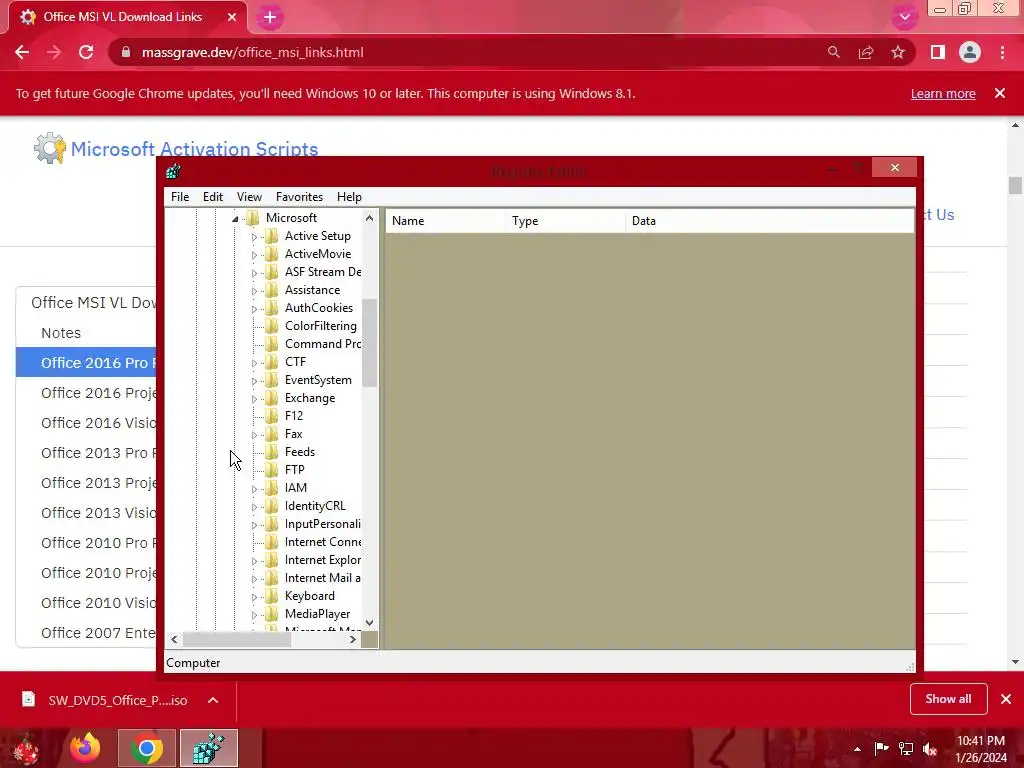Open download options chevron for iso file
The width and height of the screenshot is (1024, 768).
pyautogui.click(x=213, y=700)
